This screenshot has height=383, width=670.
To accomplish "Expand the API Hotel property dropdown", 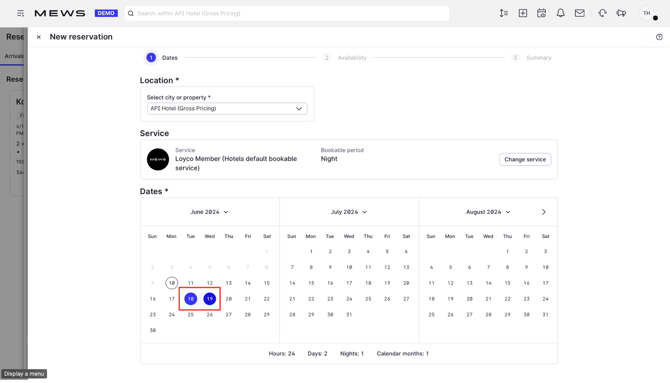I will tap(227, 109).
